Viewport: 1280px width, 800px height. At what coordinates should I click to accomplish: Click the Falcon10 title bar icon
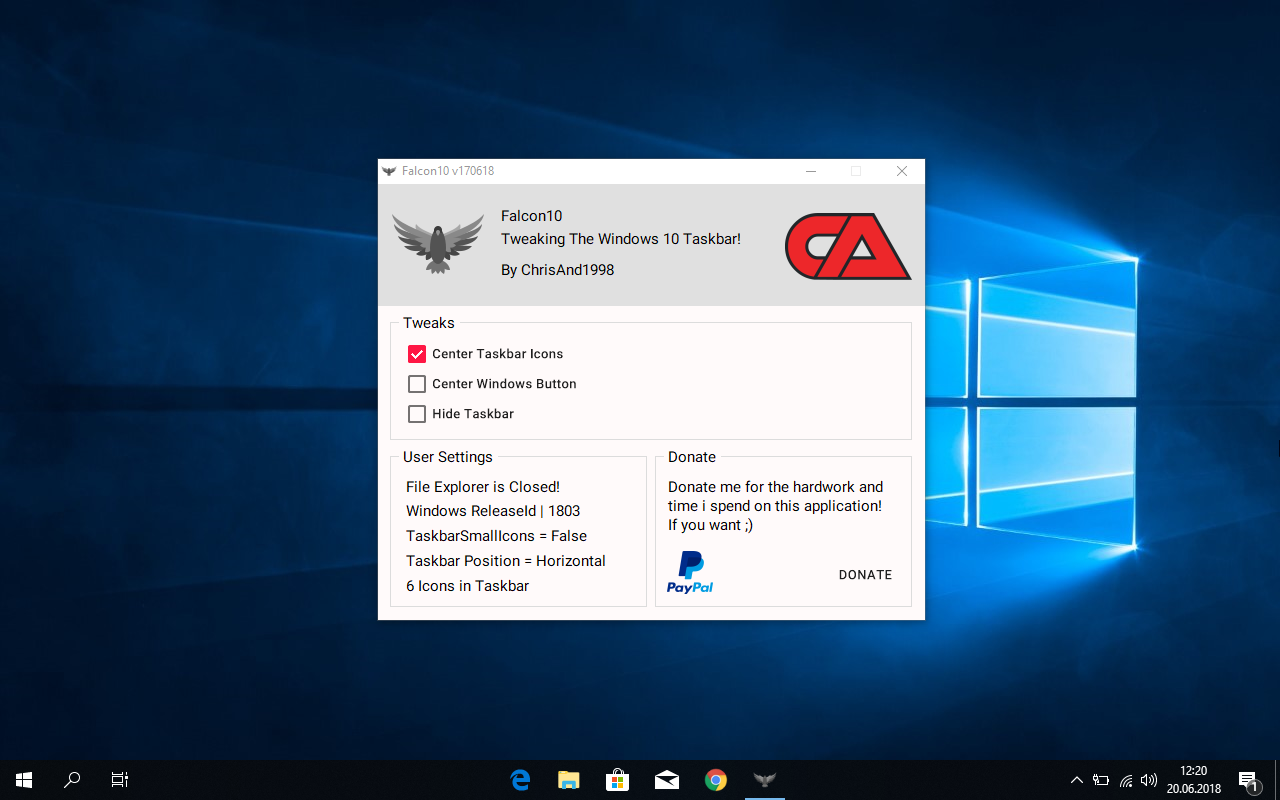point(389,171)
